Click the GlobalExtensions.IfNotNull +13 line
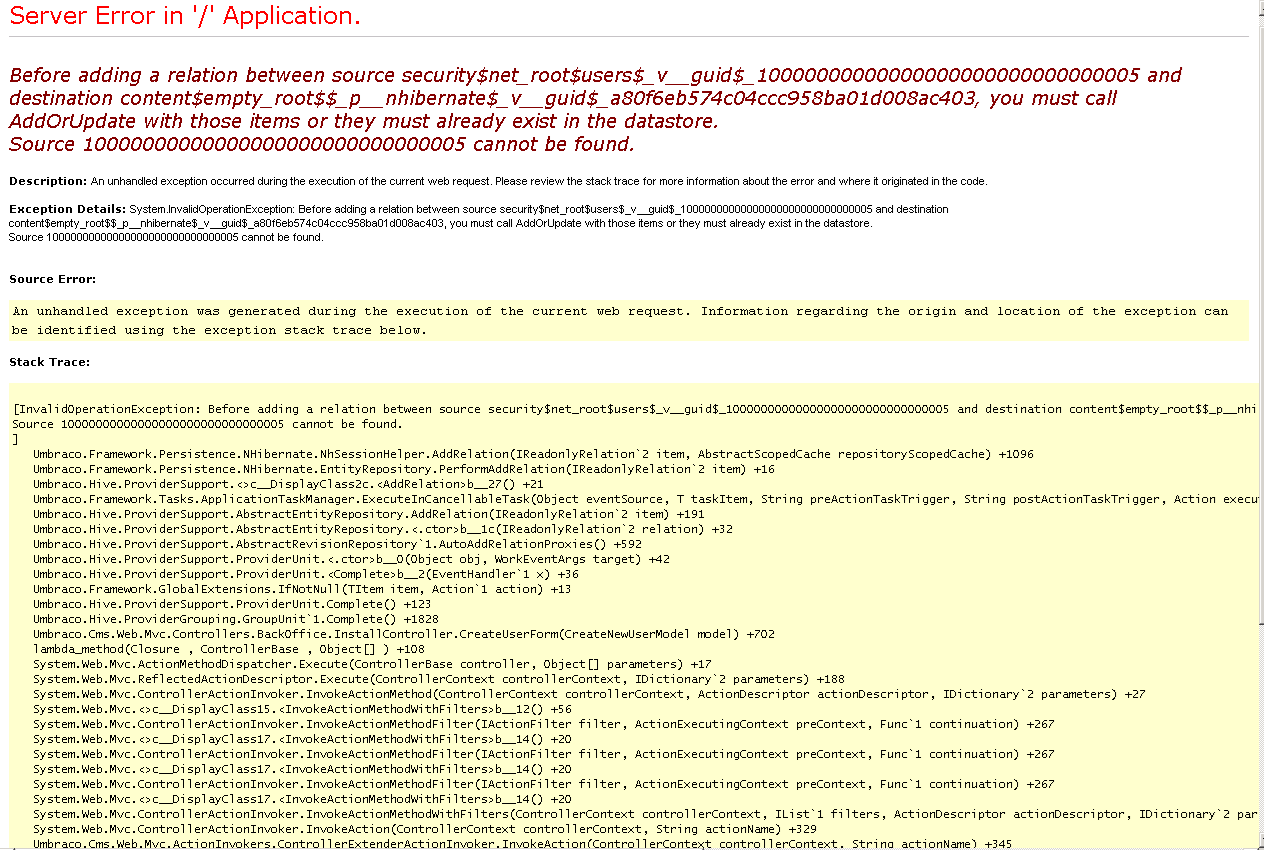The height and width of the screenshot is (850, 1264). [x=302, y=589]
